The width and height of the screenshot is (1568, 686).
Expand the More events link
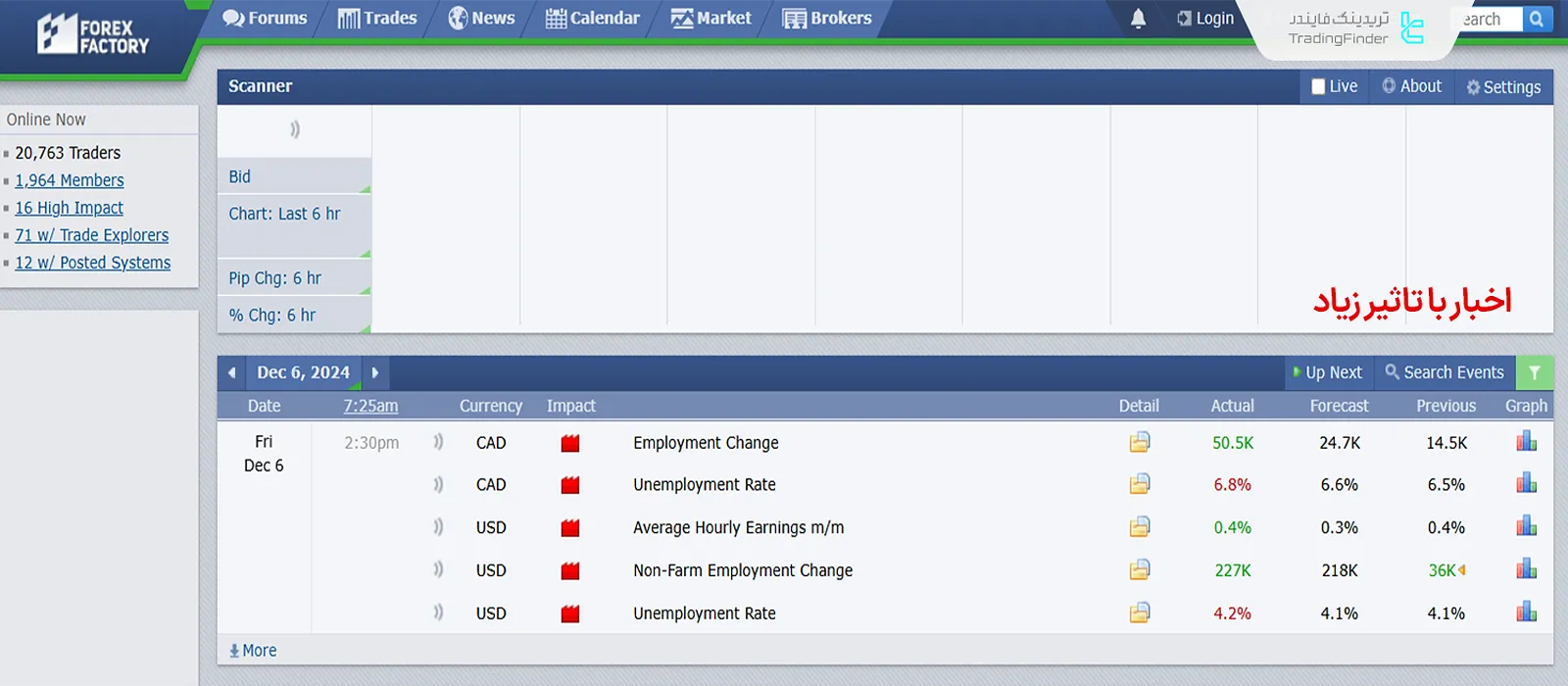click(253, 651)
